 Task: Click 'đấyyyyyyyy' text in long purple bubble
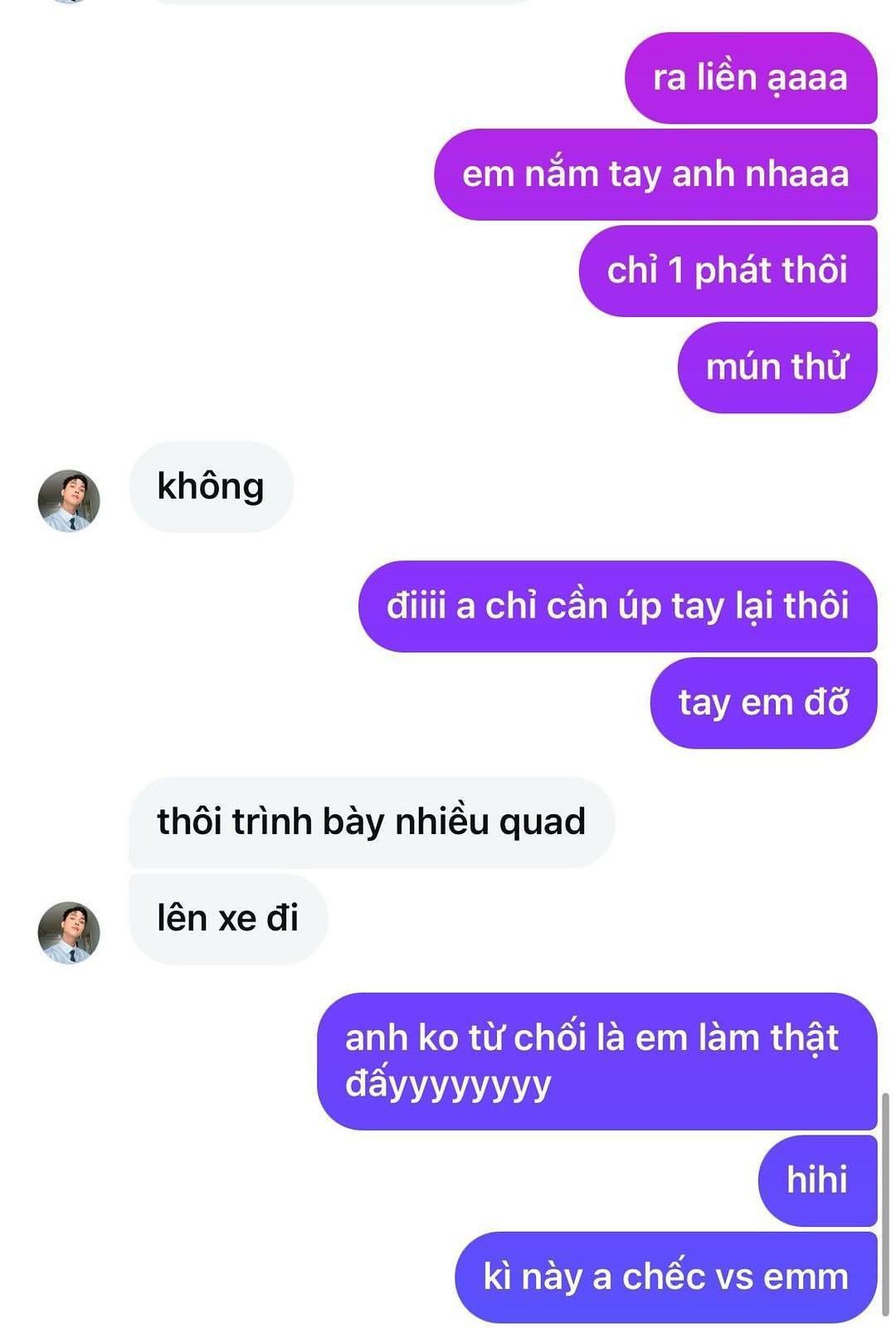pyautogui.click(x=448, y=1084)
